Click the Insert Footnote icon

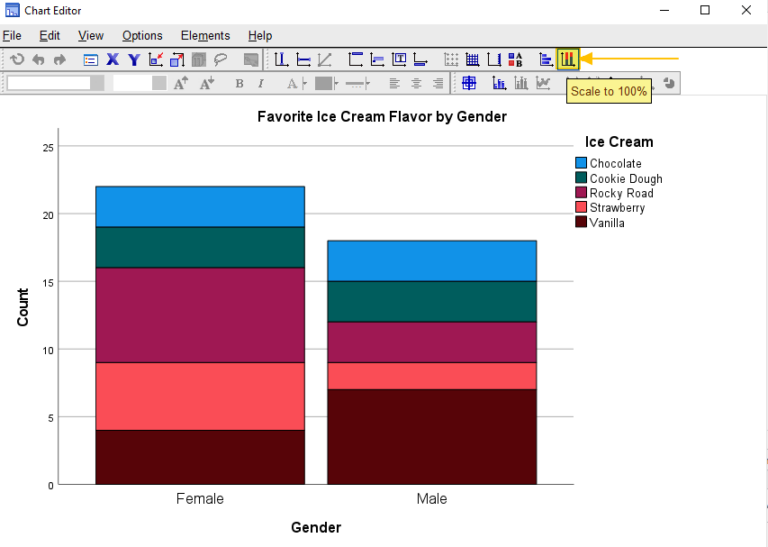point(420,60)
